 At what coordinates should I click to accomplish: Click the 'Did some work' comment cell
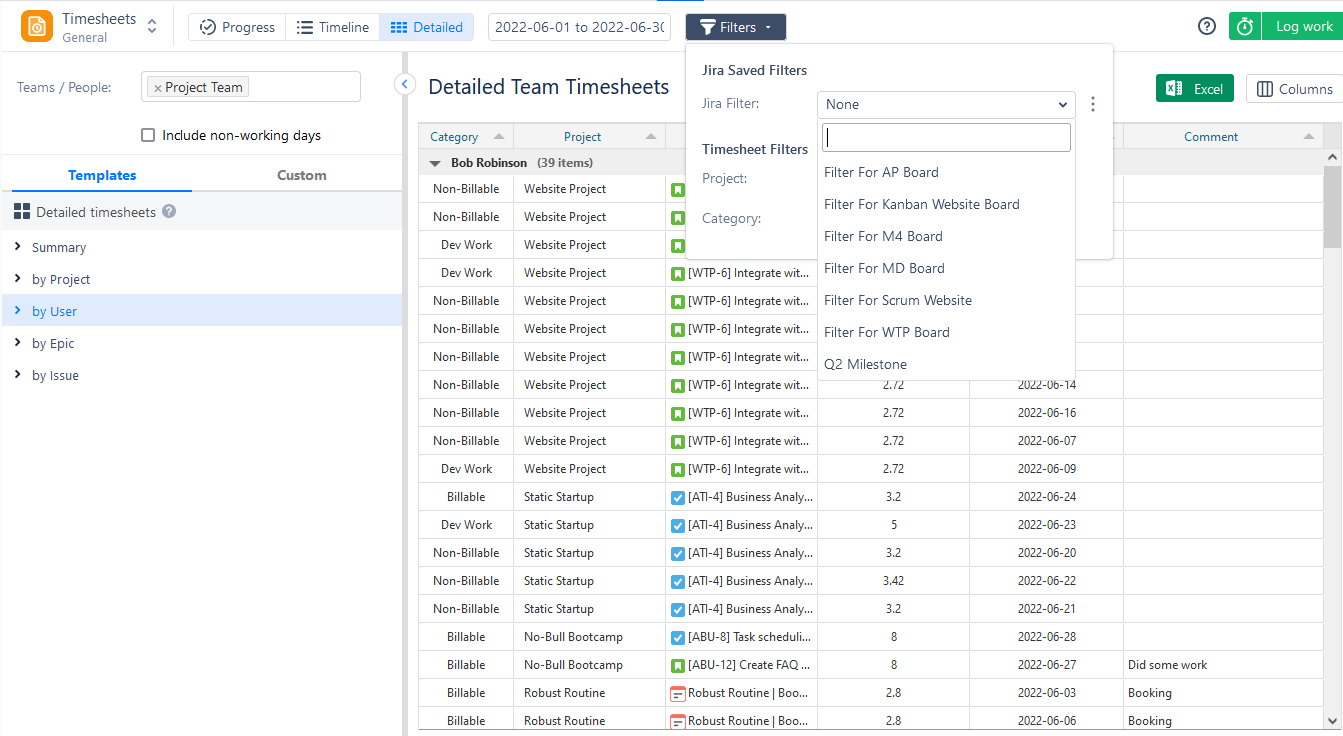click(1223, 665)
